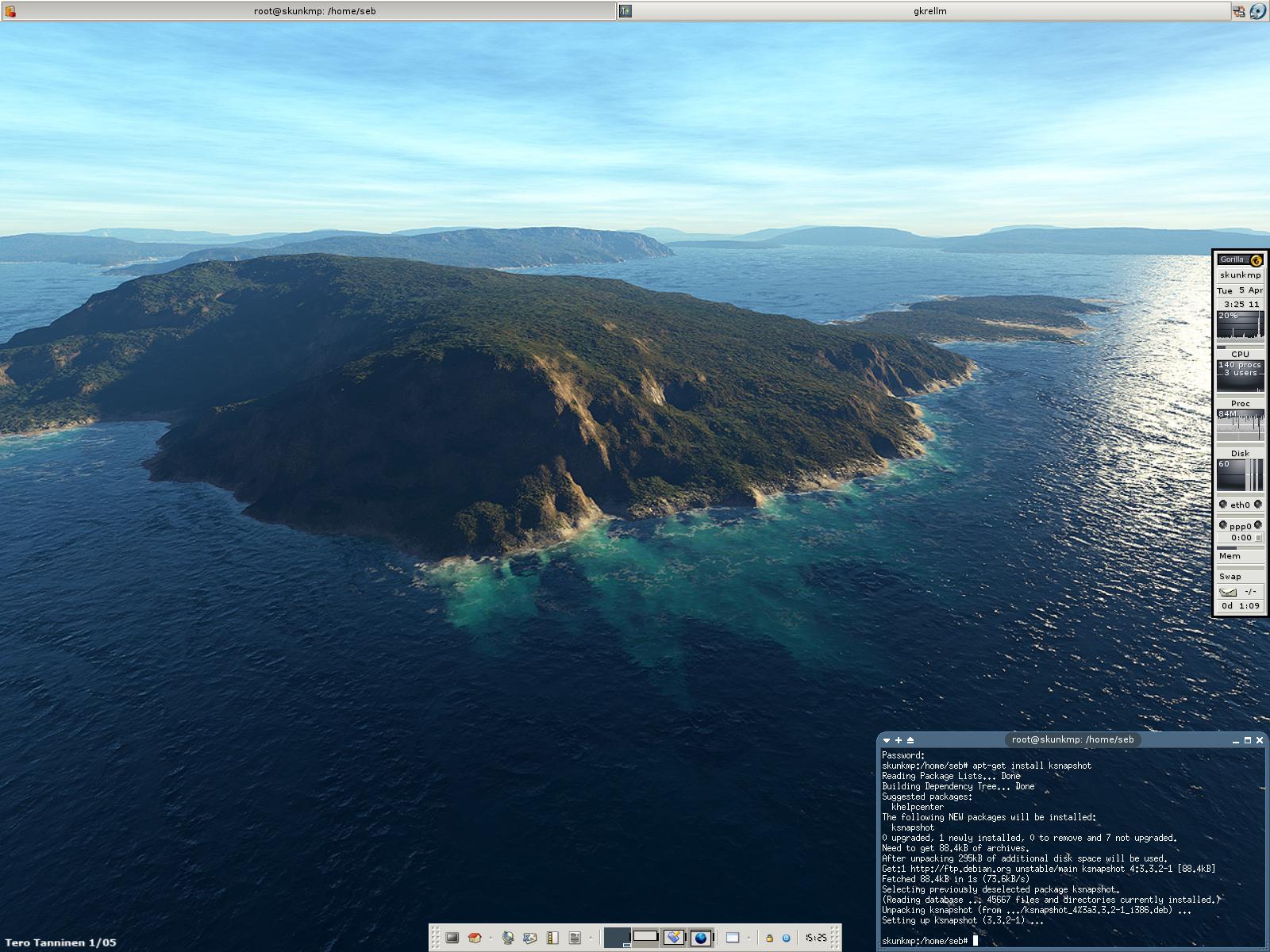Click the blue logout power icon
Image resolution: width=1270 pixels, height=952 pixels.
click(786, 938)
